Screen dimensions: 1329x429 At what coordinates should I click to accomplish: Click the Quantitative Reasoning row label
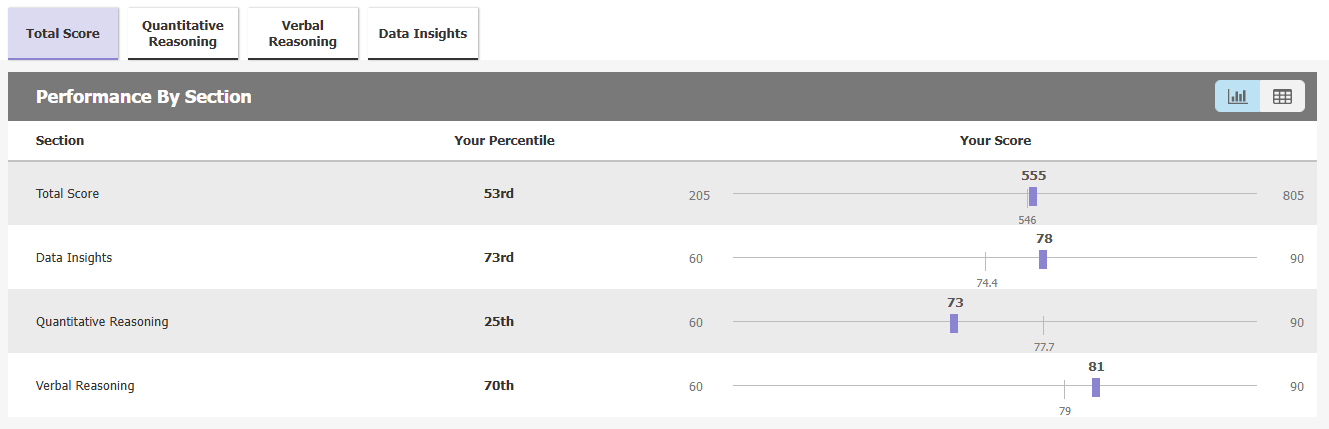click(102, 322)
